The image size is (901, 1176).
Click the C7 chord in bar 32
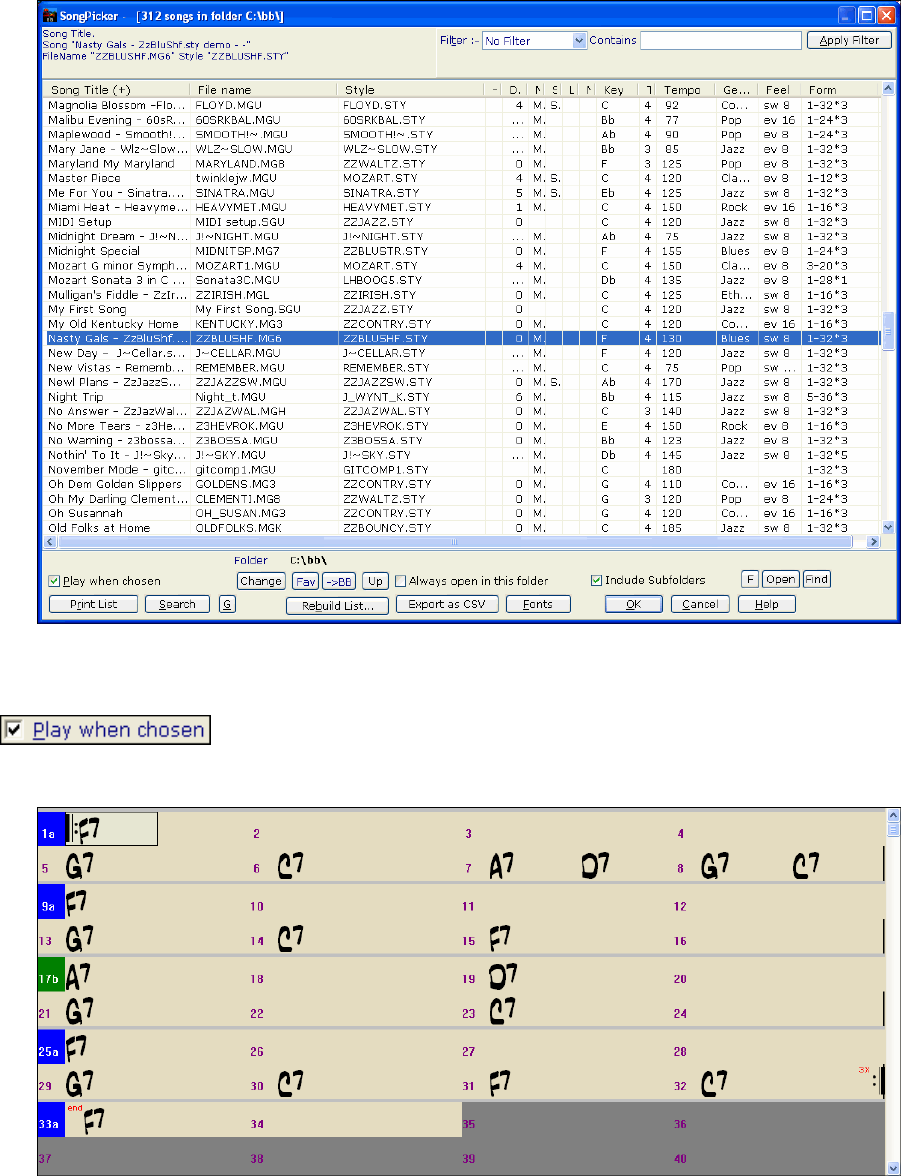[x=714, y=1084]
